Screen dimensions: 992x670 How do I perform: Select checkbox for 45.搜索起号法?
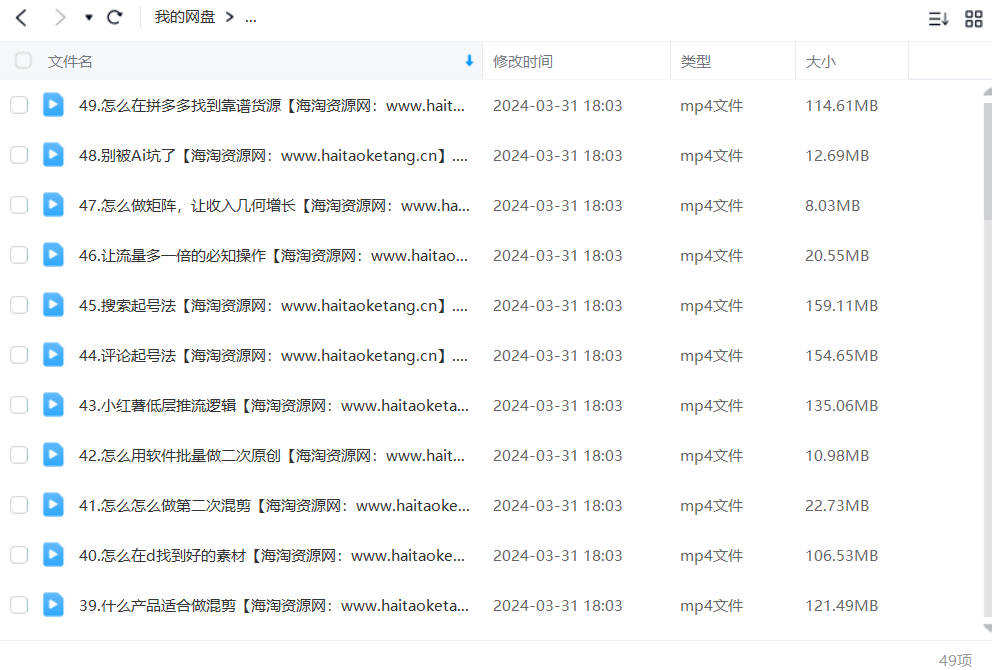(19, 305)
